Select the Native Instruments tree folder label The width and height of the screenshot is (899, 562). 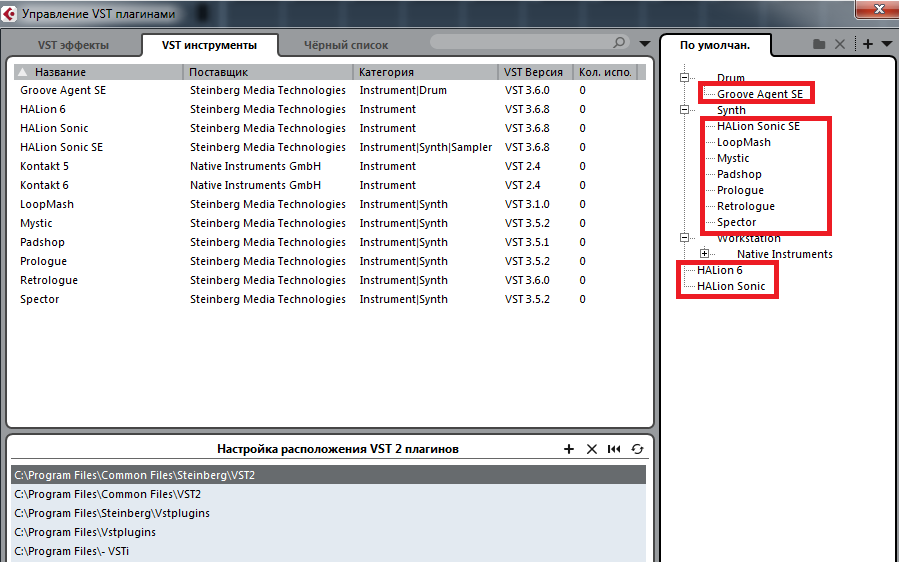coord(784,253)
